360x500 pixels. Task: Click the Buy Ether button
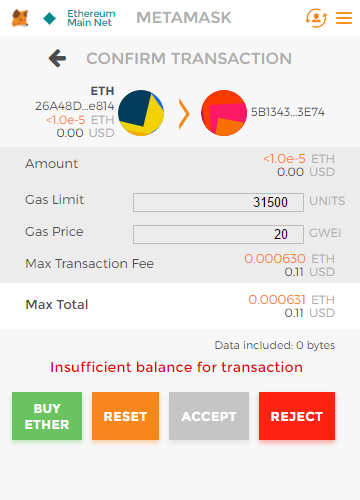(x=47, y=416)
